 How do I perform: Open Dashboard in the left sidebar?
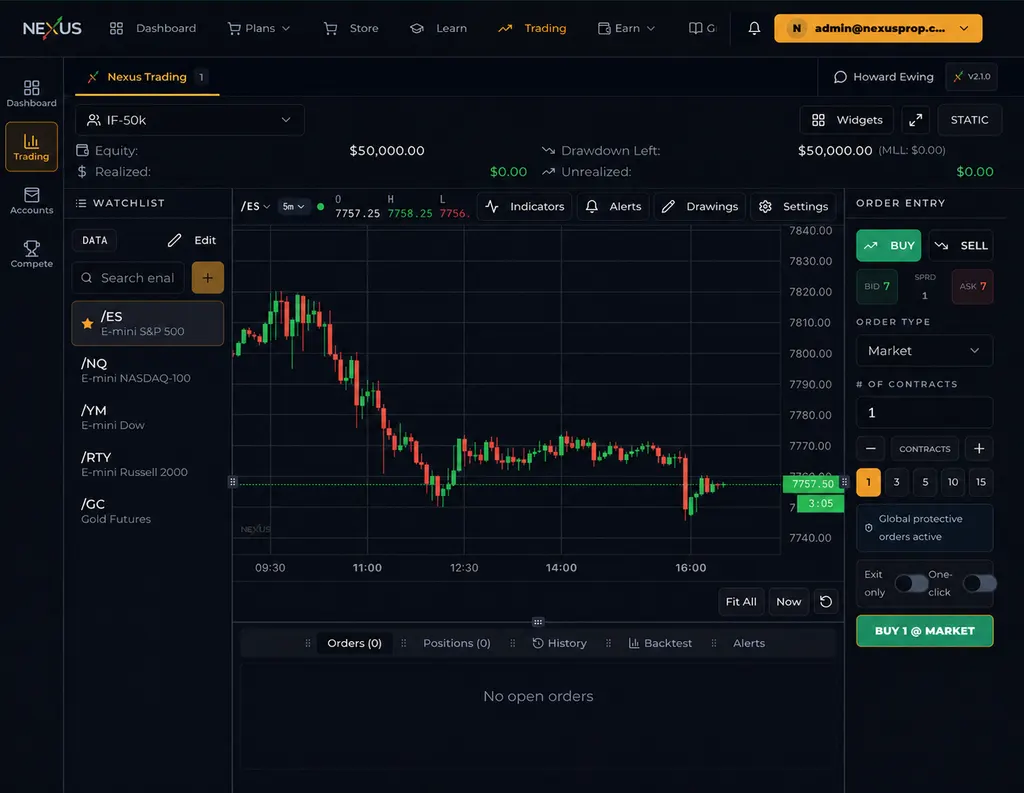pyautogui.click(x=31, y=93)
